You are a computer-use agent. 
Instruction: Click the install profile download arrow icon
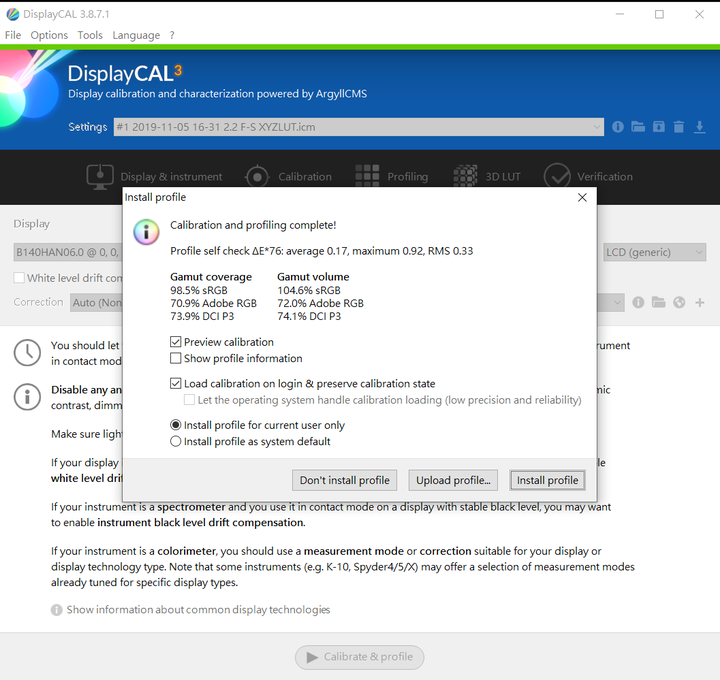[699, 127]
